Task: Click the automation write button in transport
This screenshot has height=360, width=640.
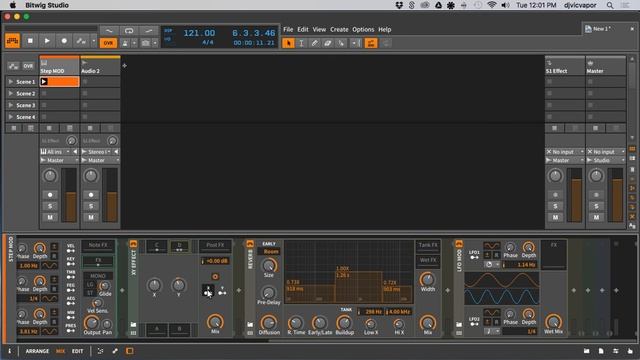Action: [81, 41]
